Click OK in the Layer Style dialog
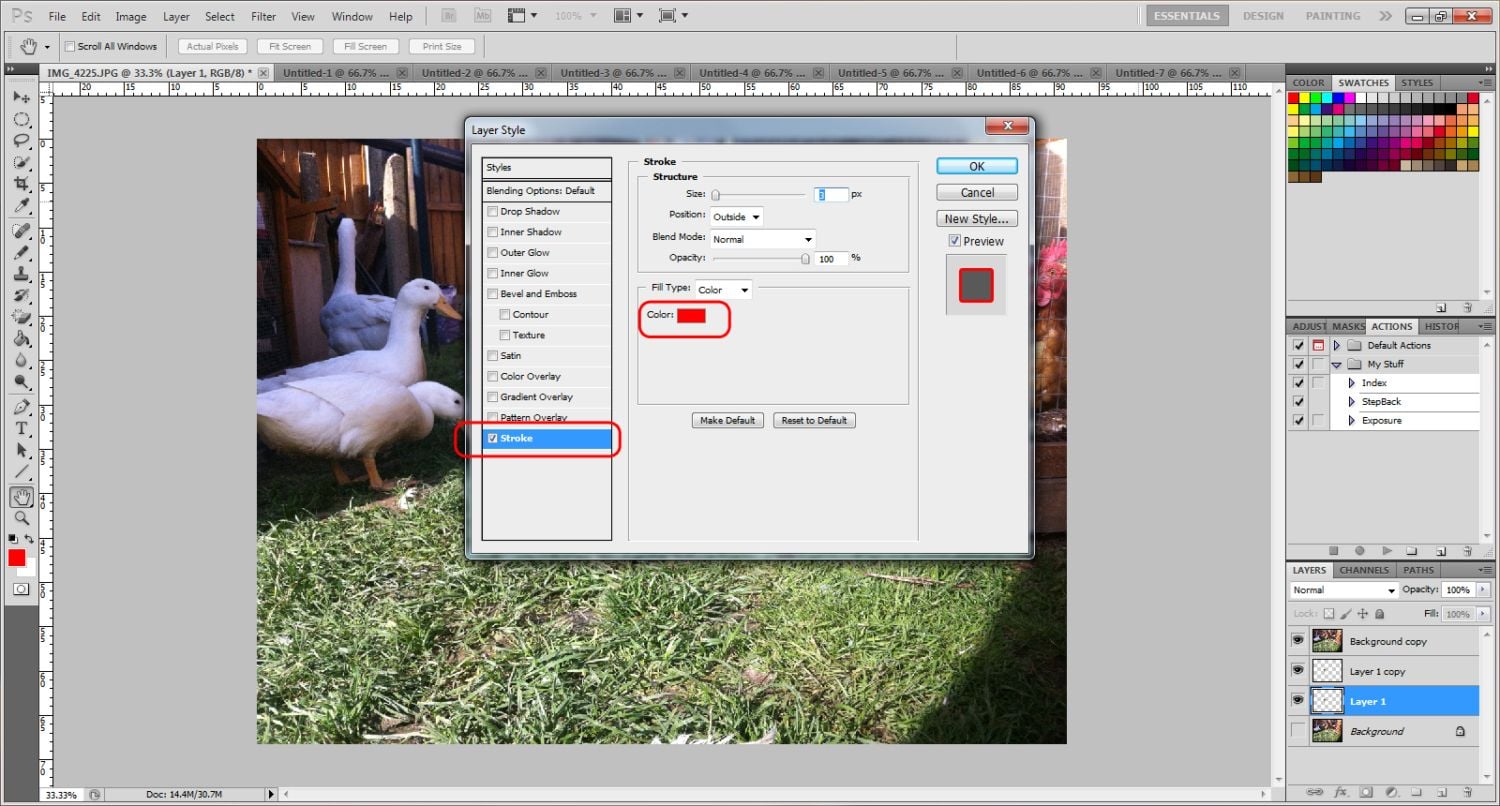The height and width of the screenshot is (806, 1500). pyautogui.click(x=976, y=166)
